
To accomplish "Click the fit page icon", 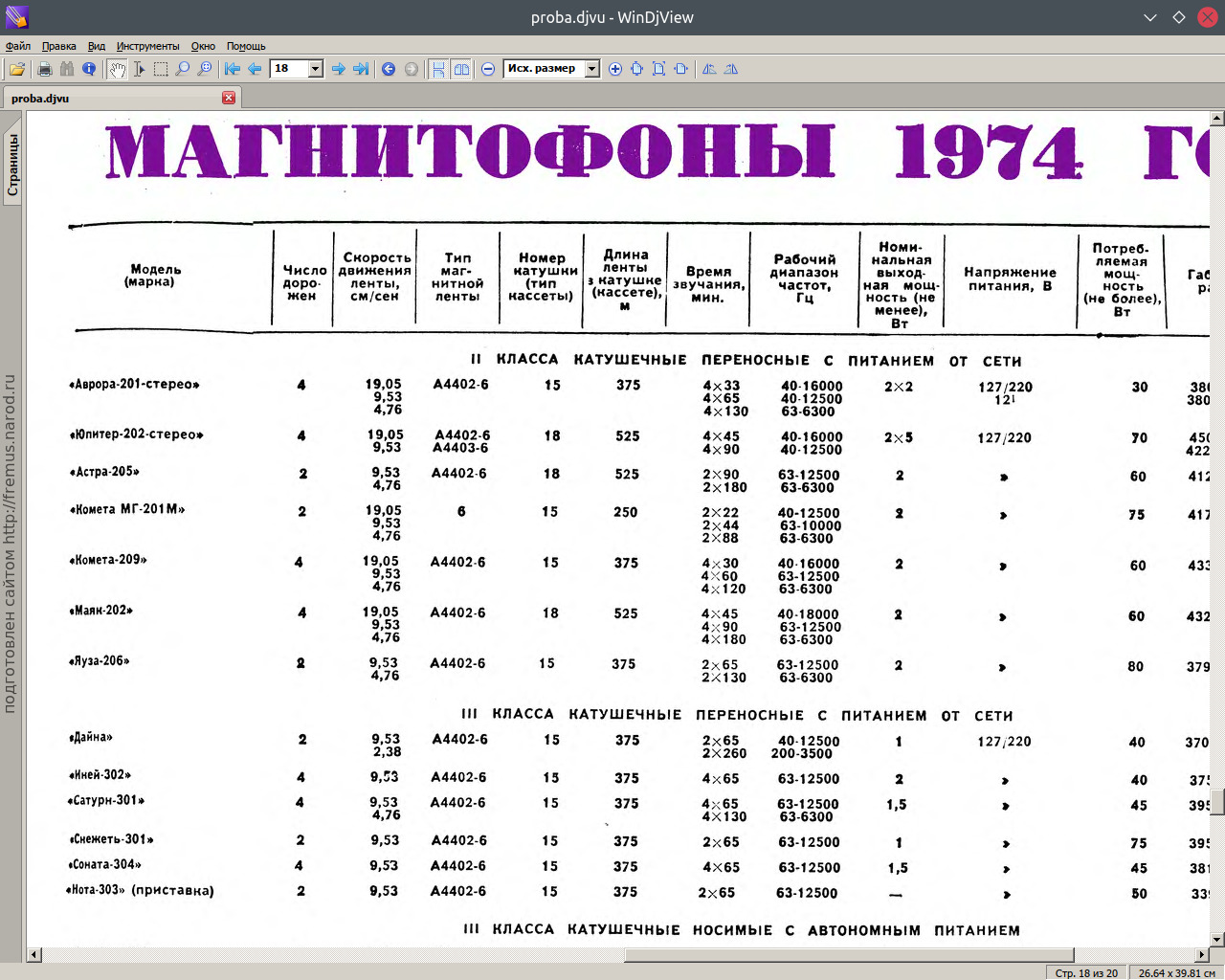I will 658,69.
